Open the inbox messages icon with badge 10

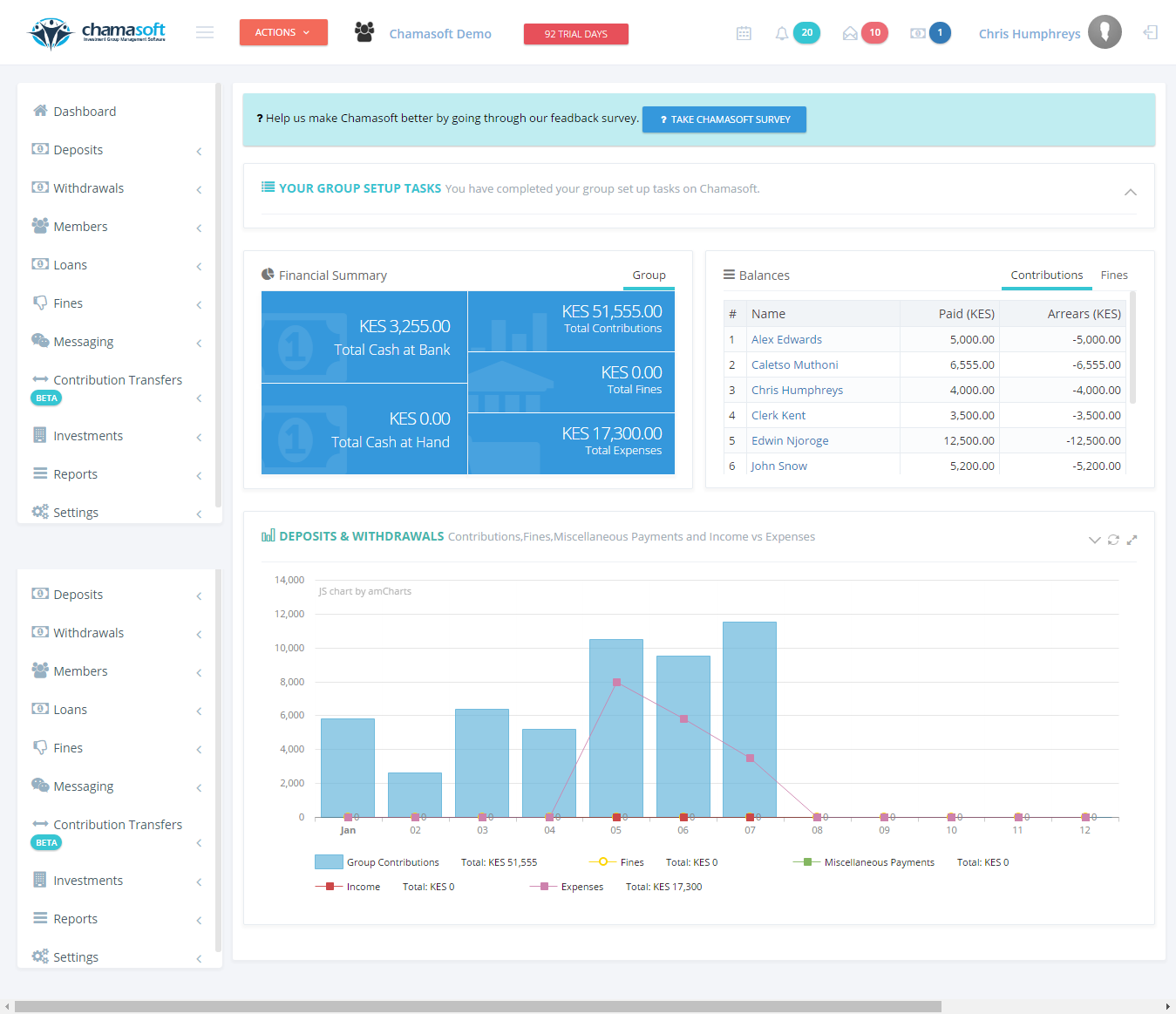pos(850,33)
